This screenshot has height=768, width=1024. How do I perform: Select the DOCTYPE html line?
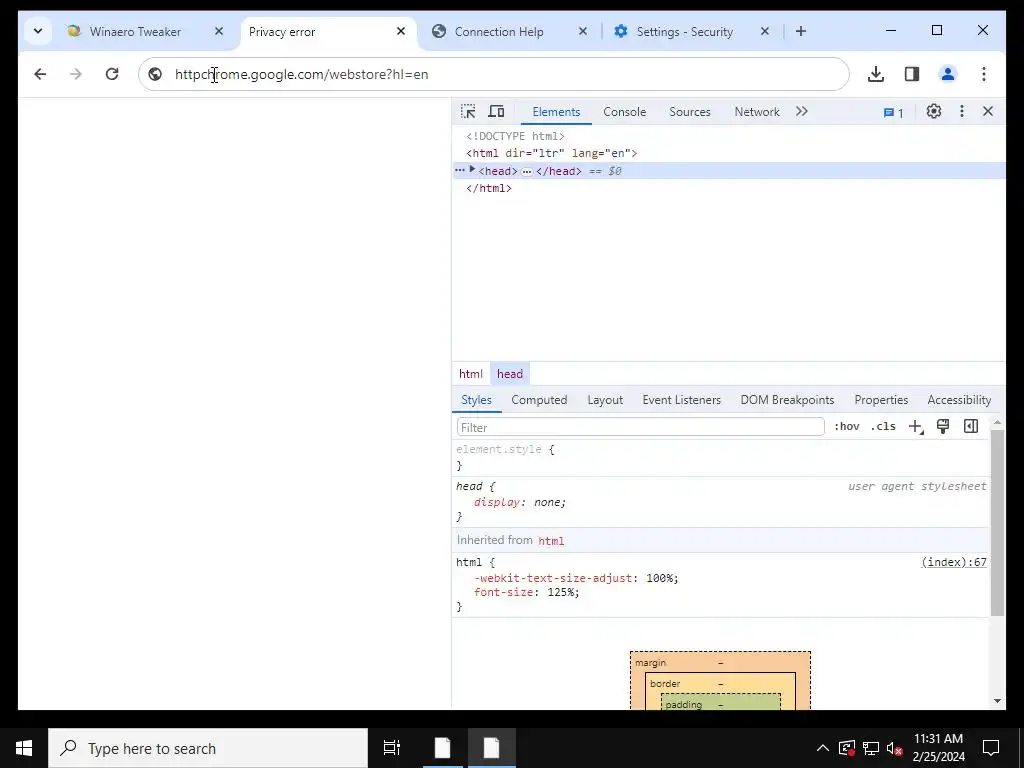(x=515, y=136)
